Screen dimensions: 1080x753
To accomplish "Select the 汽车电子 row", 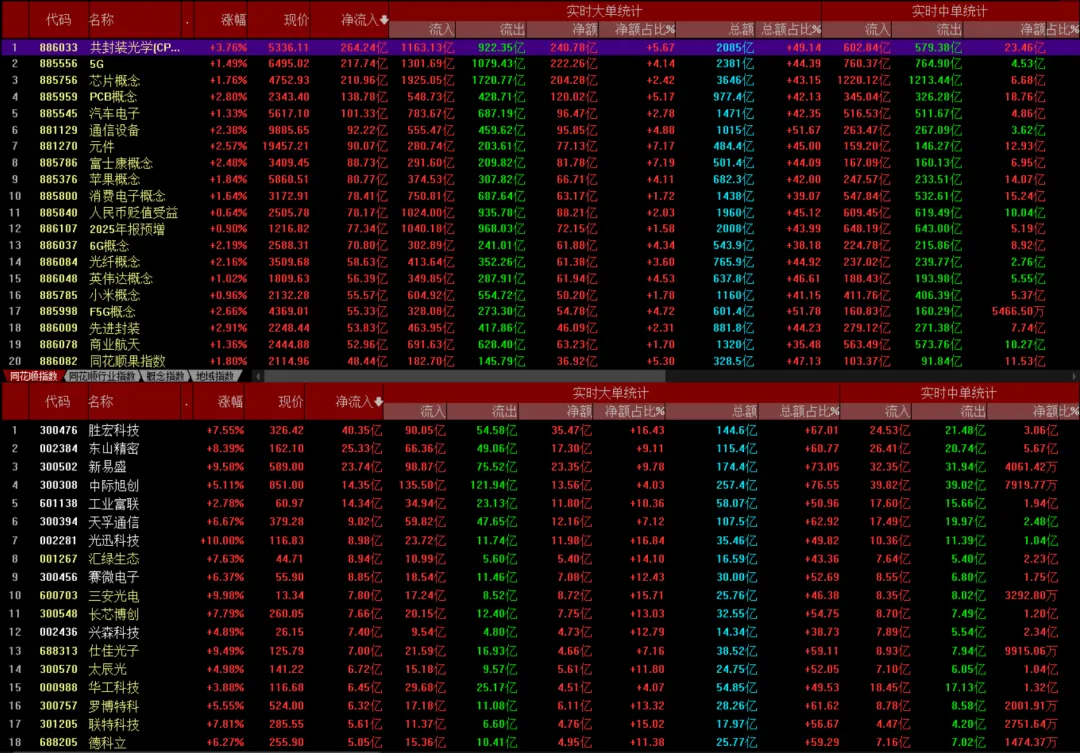I will (x=540, y=113).
